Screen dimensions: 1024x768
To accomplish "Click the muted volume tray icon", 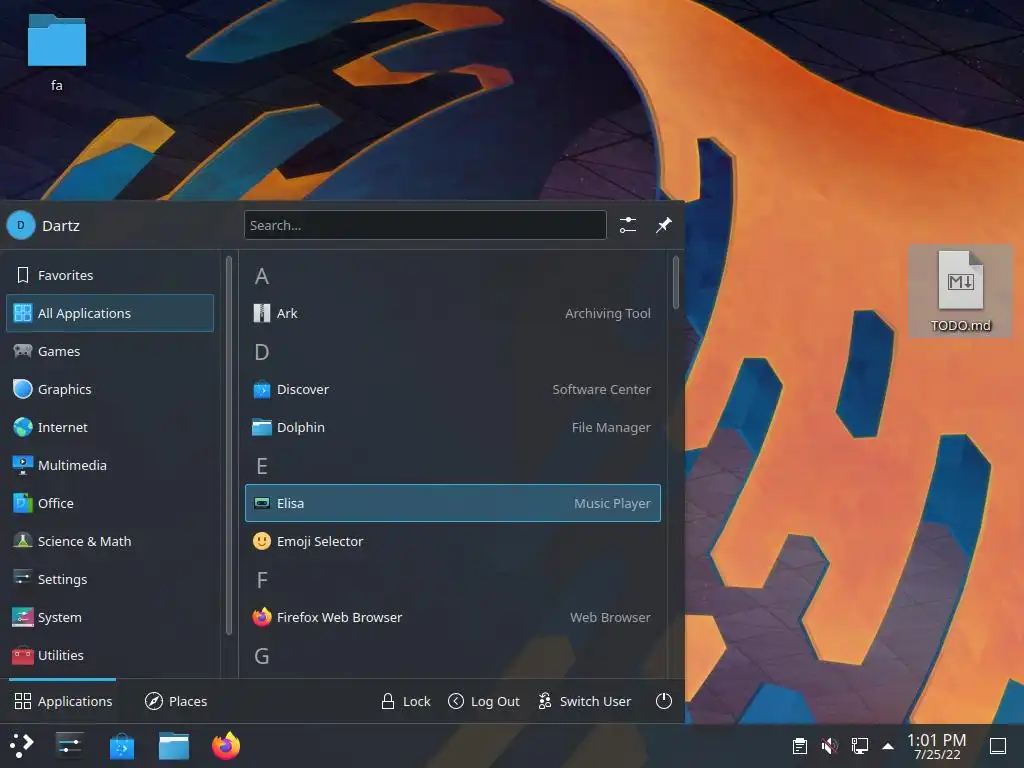I will pyautogui.click(x=829, y=745).
